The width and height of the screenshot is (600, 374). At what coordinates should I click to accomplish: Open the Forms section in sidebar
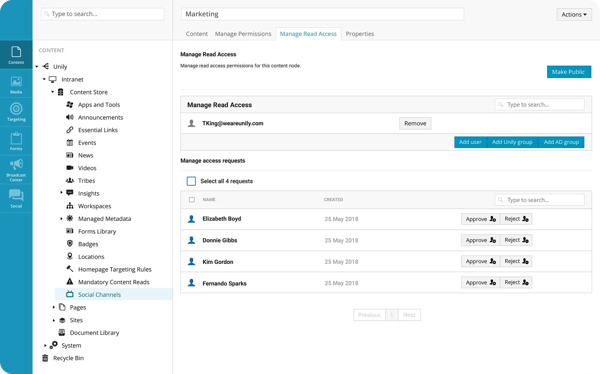coord(16,140)
